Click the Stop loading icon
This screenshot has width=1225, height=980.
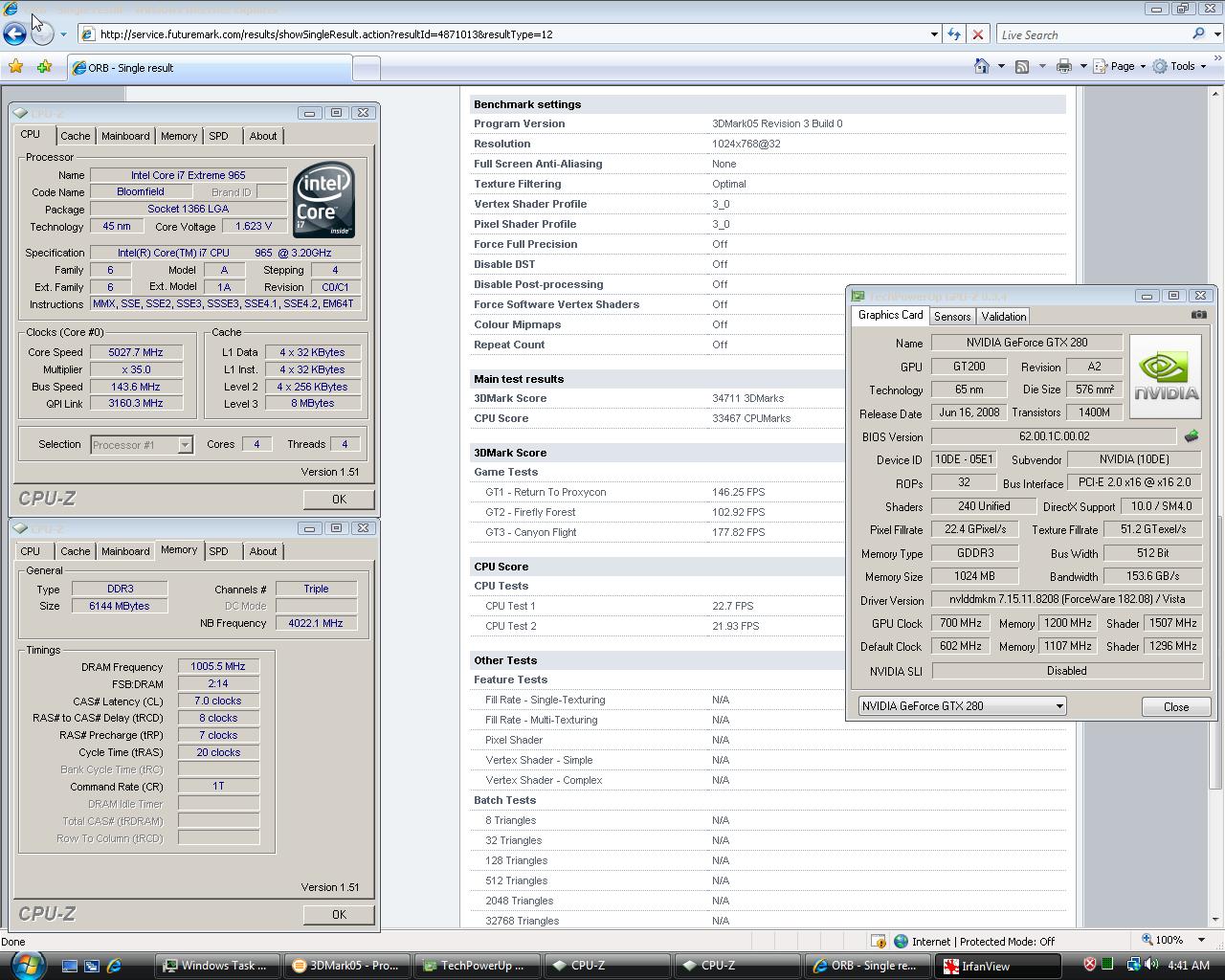(x=978, y=34)
